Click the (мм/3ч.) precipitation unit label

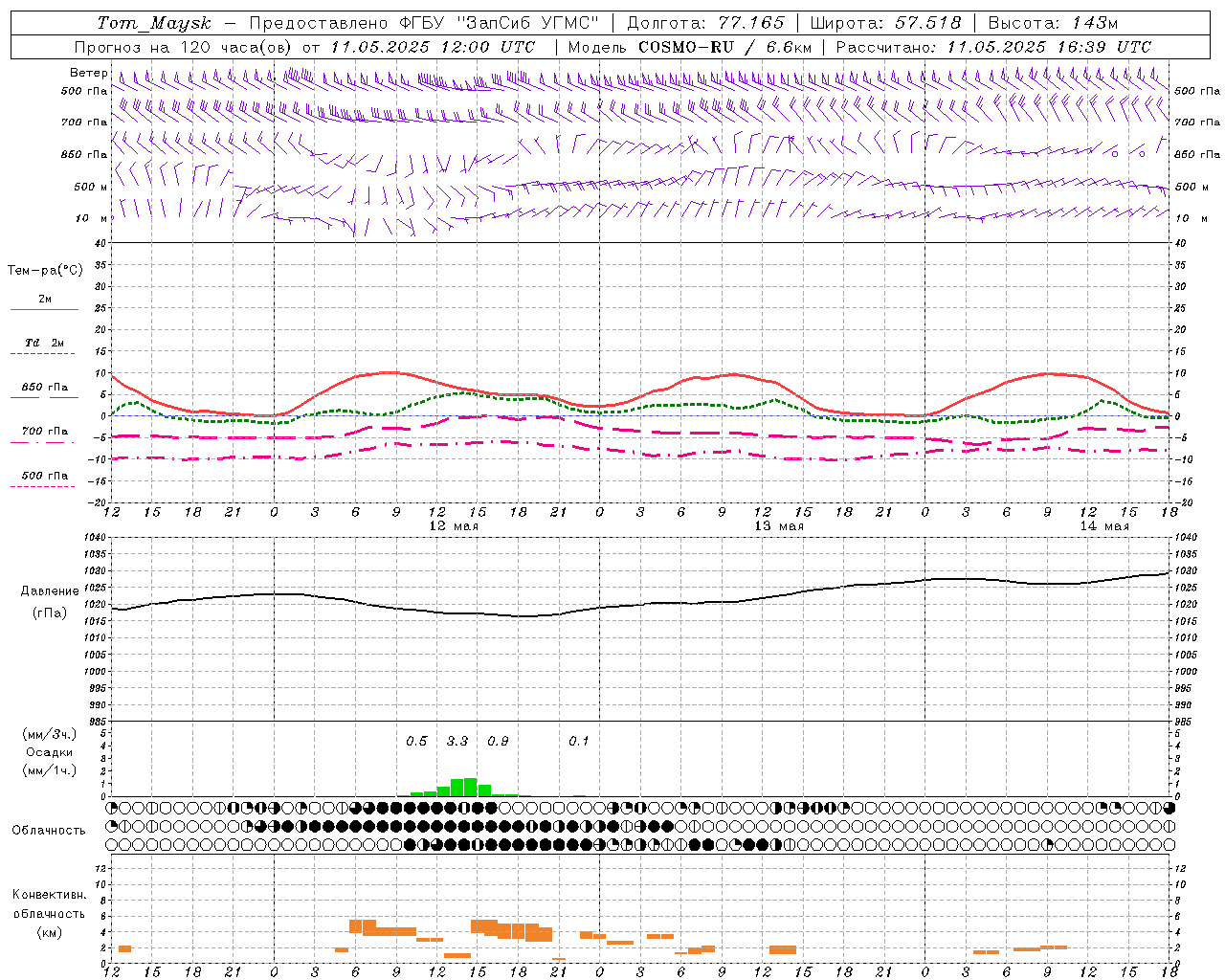50,735
